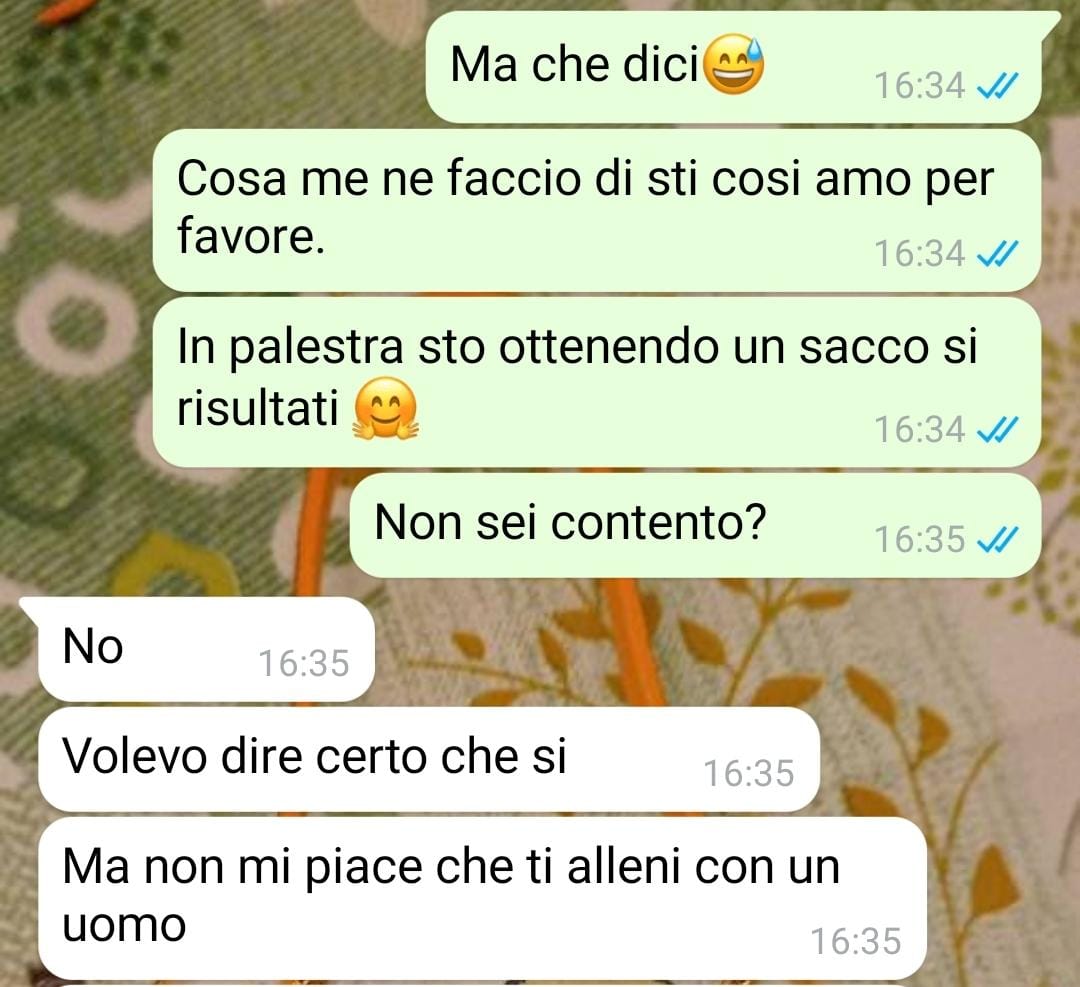
Task: Tap the word 'favore.' in the sent message
Action: pos(251,236)
